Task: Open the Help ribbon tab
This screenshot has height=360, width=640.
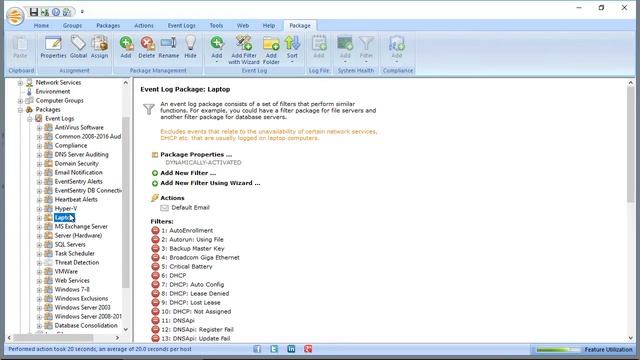Action: click(269, 25)
